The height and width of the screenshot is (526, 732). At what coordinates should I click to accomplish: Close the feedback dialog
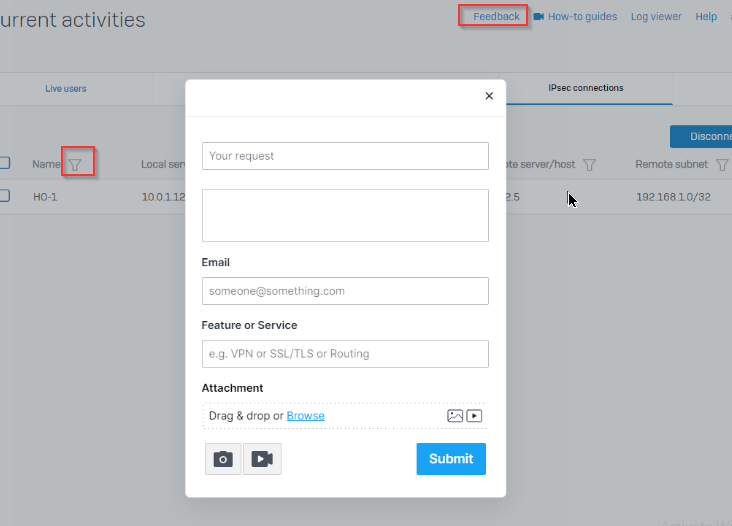pos(489,96)
